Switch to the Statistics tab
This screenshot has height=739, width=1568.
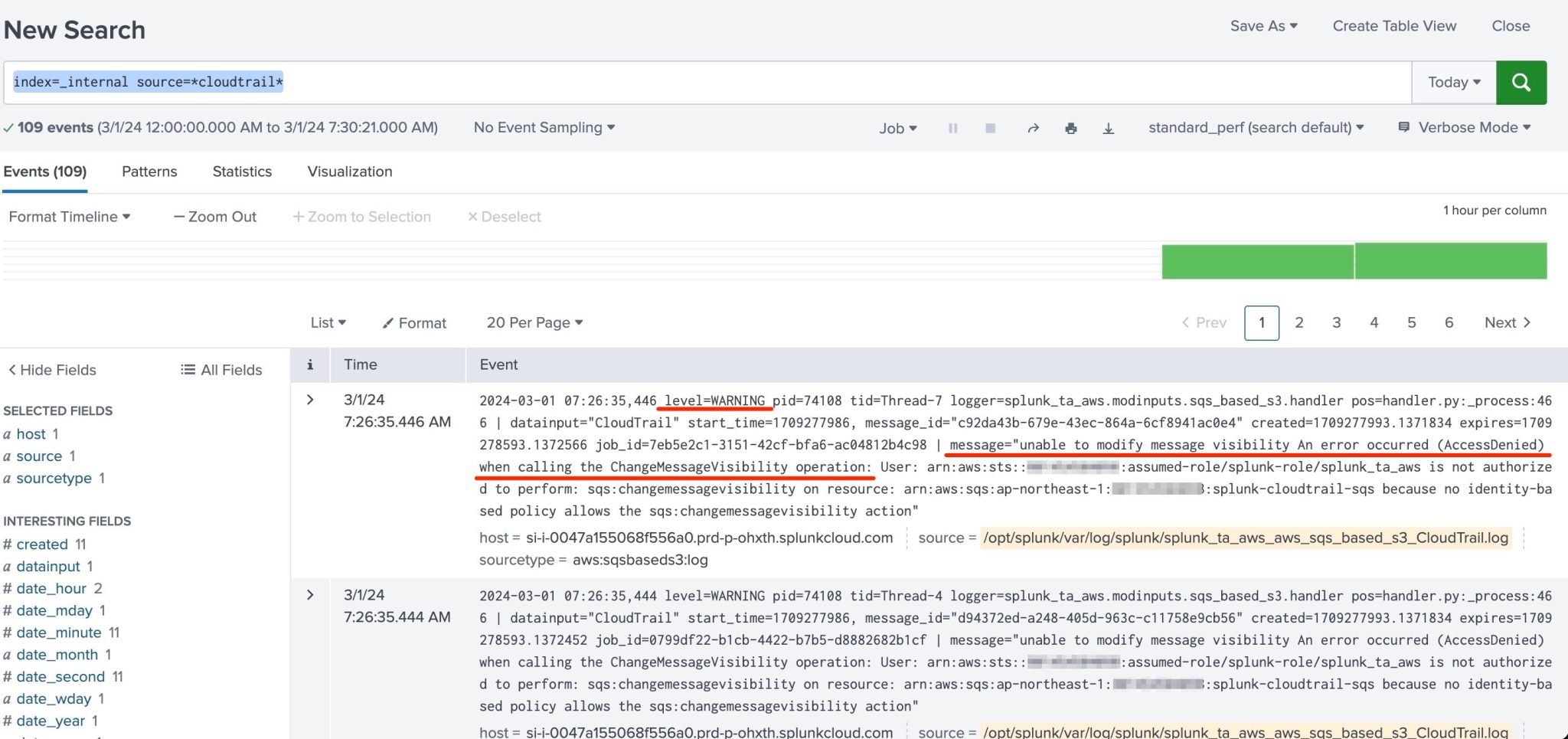(x=242, y=172)
